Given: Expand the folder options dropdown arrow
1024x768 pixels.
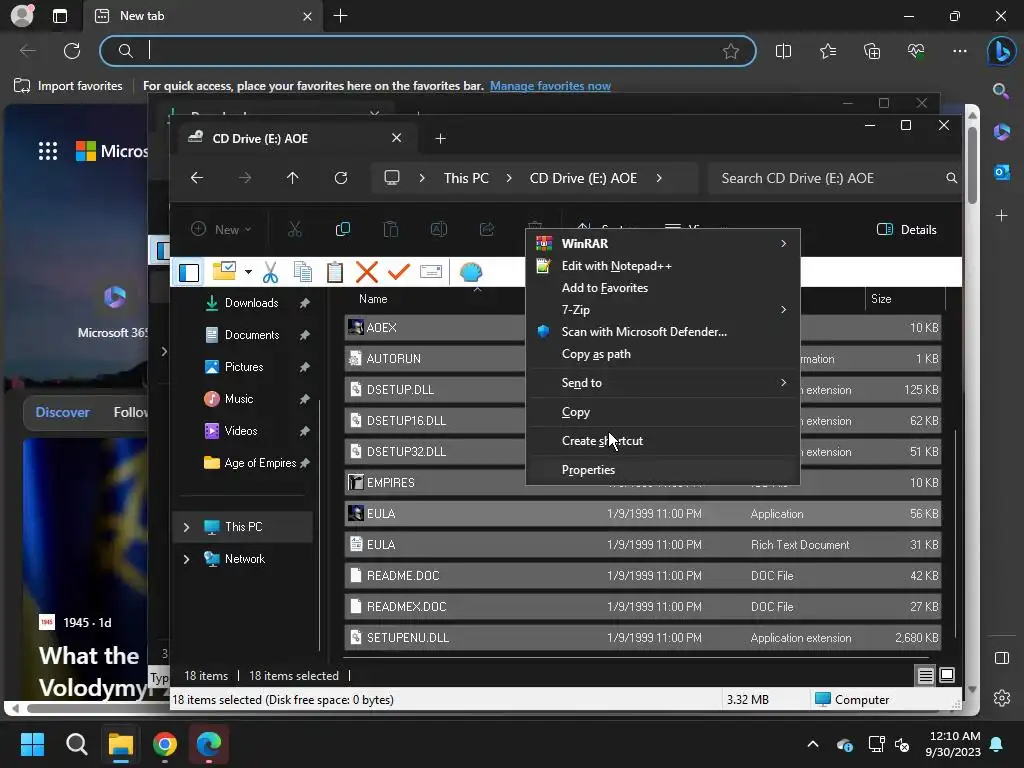Looking at the screenshot, I should click(x=248, y=272).
